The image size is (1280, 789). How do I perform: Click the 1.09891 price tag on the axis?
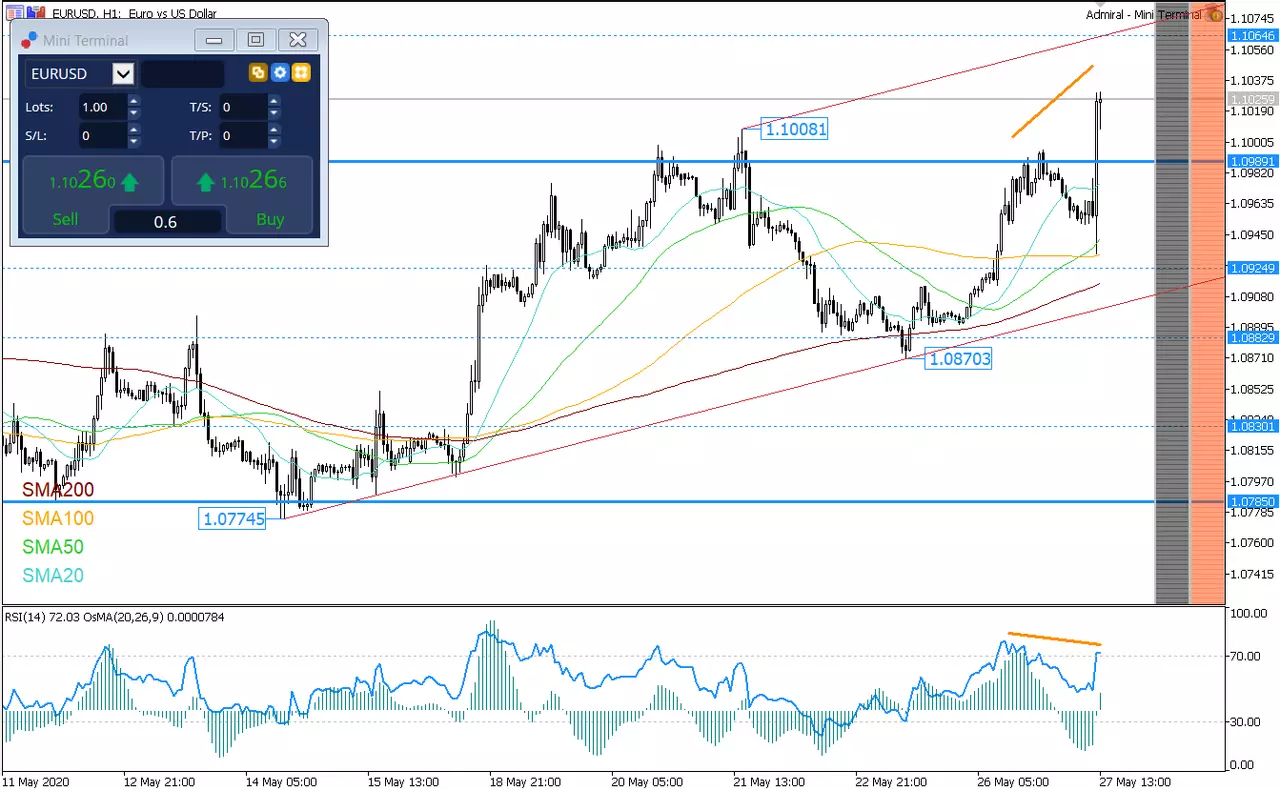[x=1253, y=161]
